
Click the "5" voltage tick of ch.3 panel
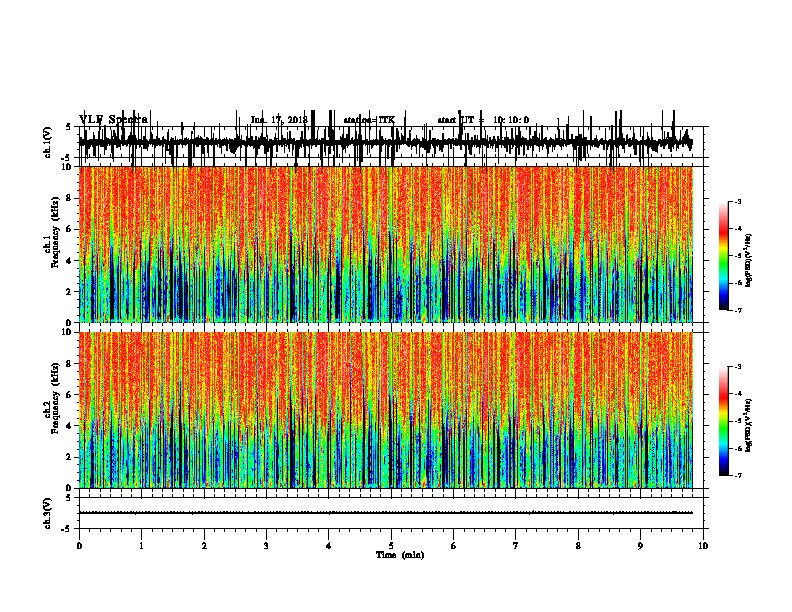pos(68,498)
